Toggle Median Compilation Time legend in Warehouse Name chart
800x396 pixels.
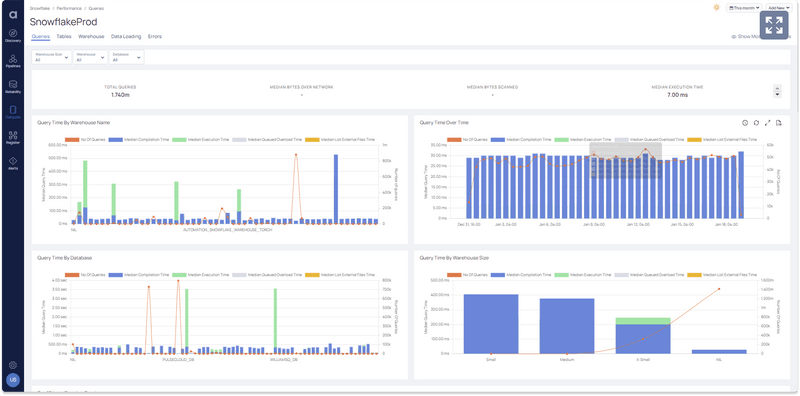point(138,139)
